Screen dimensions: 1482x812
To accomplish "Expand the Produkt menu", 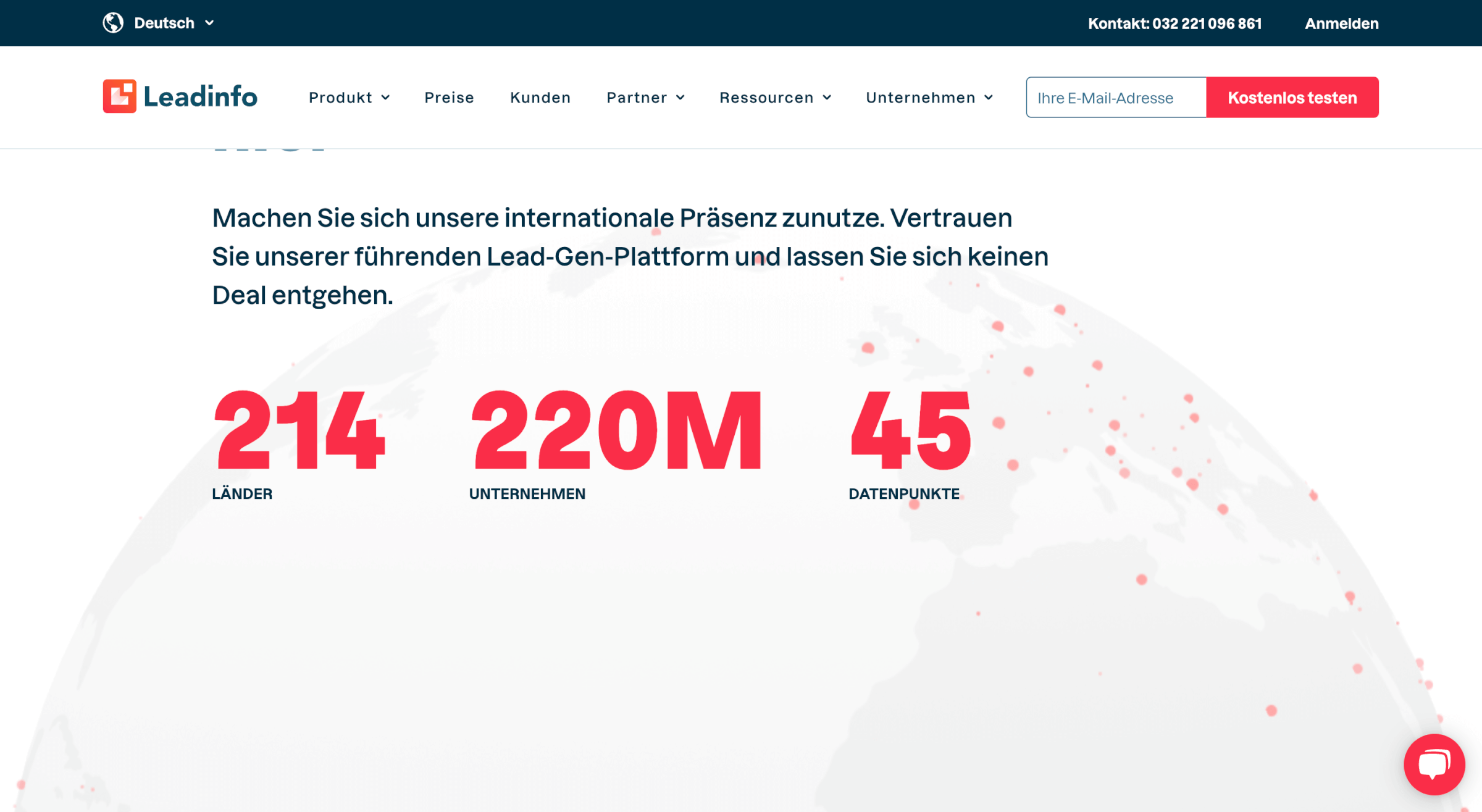I will tap(350, 98).
